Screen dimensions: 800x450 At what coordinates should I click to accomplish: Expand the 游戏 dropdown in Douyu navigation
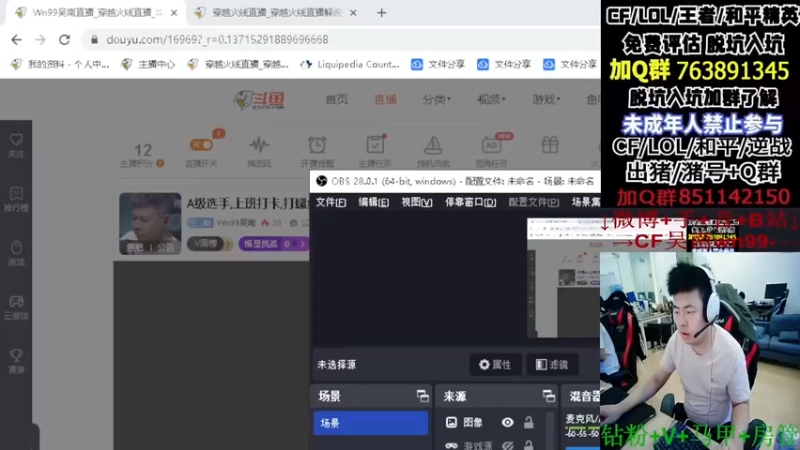point(546,99)
